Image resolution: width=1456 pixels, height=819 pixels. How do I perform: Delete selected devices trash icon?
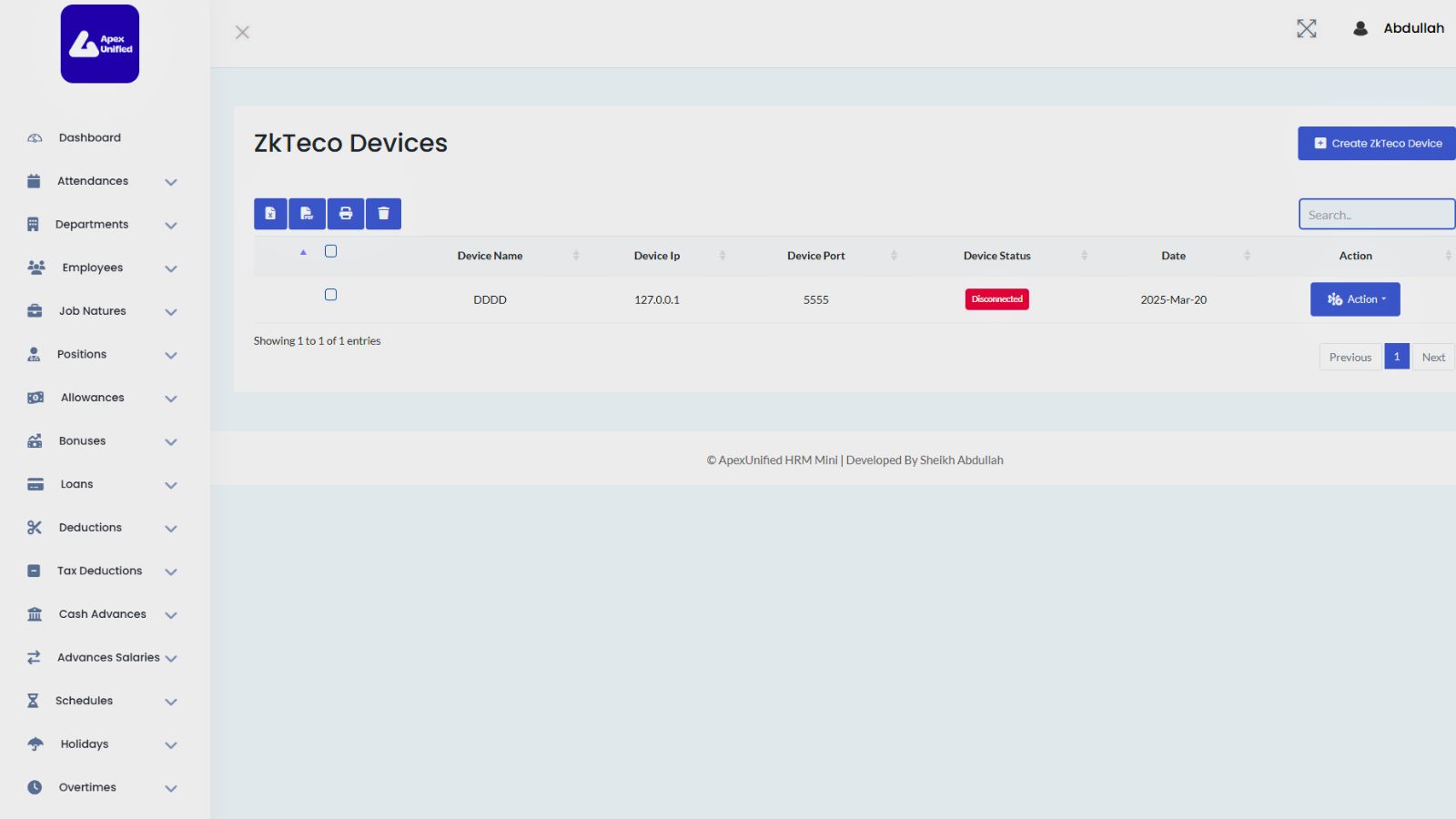(x=383, y=214)
